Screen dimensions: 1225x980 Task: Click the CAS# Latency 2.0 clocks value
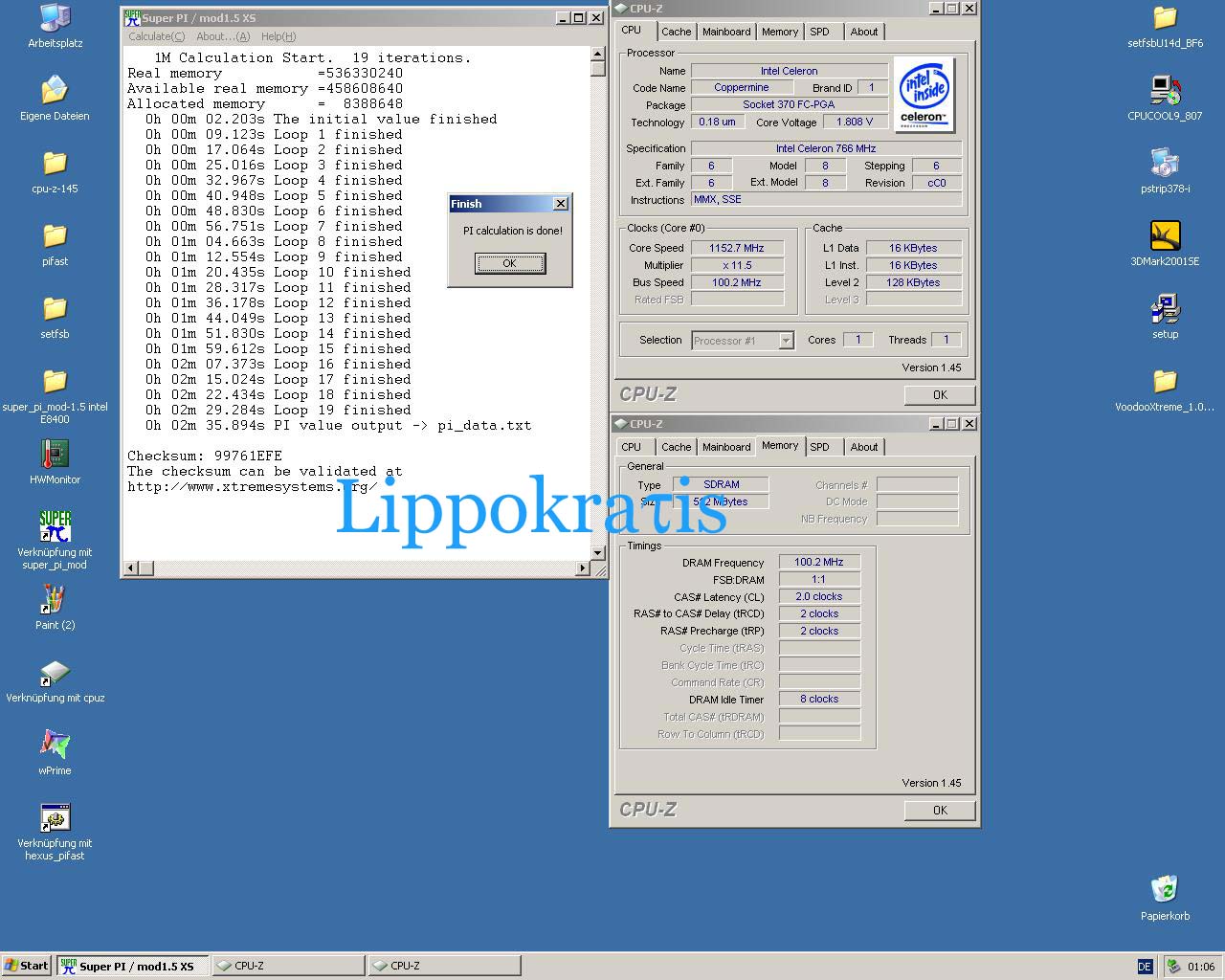click(x=819, y=596)
